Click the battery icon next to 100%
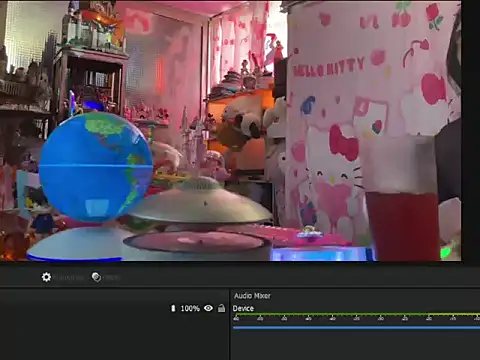The image size is (480, 360). (173, 308)
